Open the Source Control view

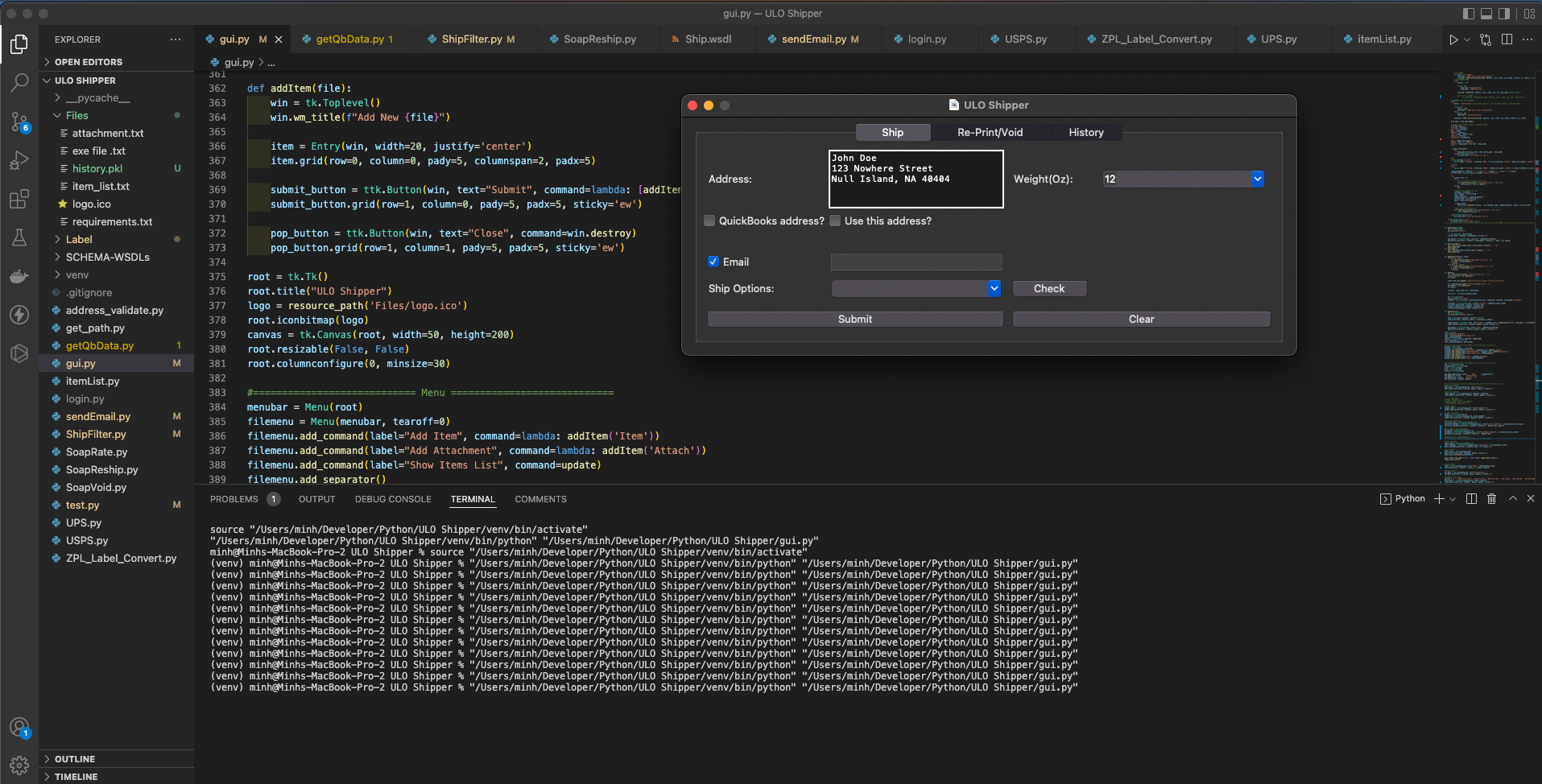click(x=19, y=122)
